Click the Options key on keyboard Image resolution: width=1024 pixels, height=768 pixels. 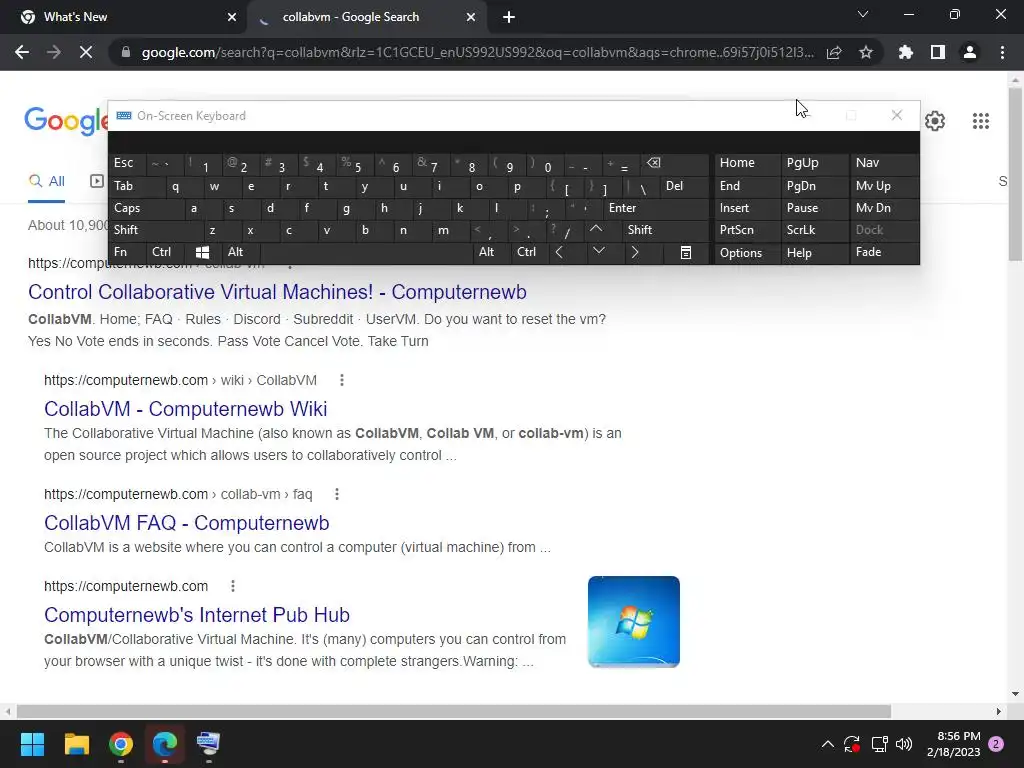pos(748,252)
